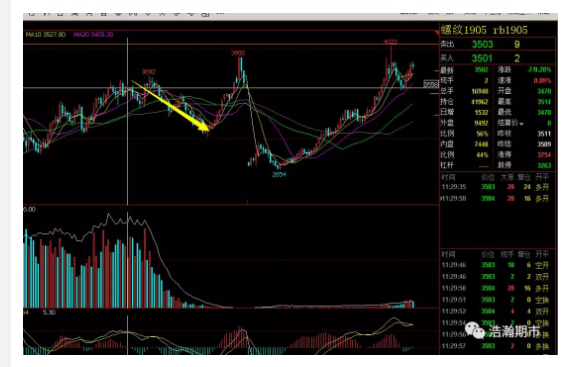Click the MA10 3527.80 indicator label
The height and width of the screenshot is (367, 568).
tap(46, 34)
